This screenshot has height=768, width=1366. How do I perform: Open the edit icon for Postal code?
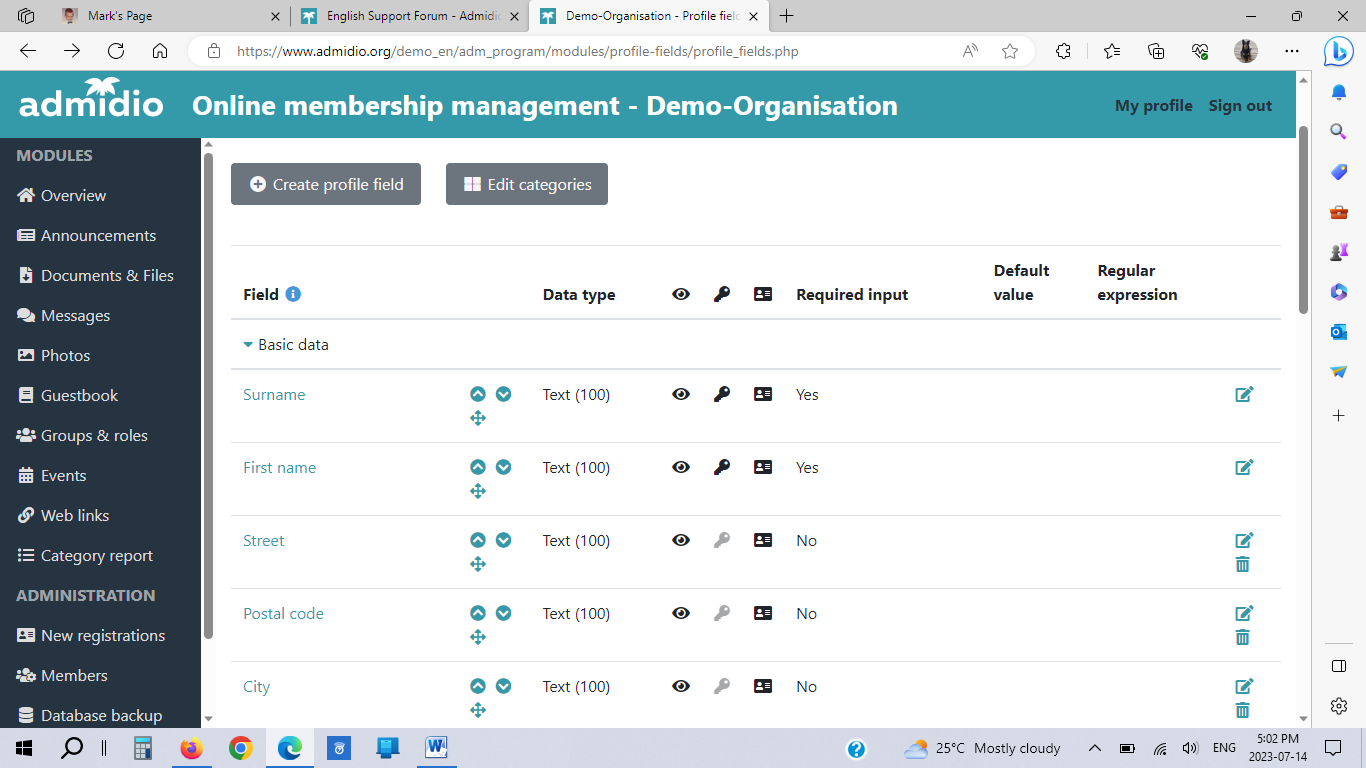(x=1244, y=613)
